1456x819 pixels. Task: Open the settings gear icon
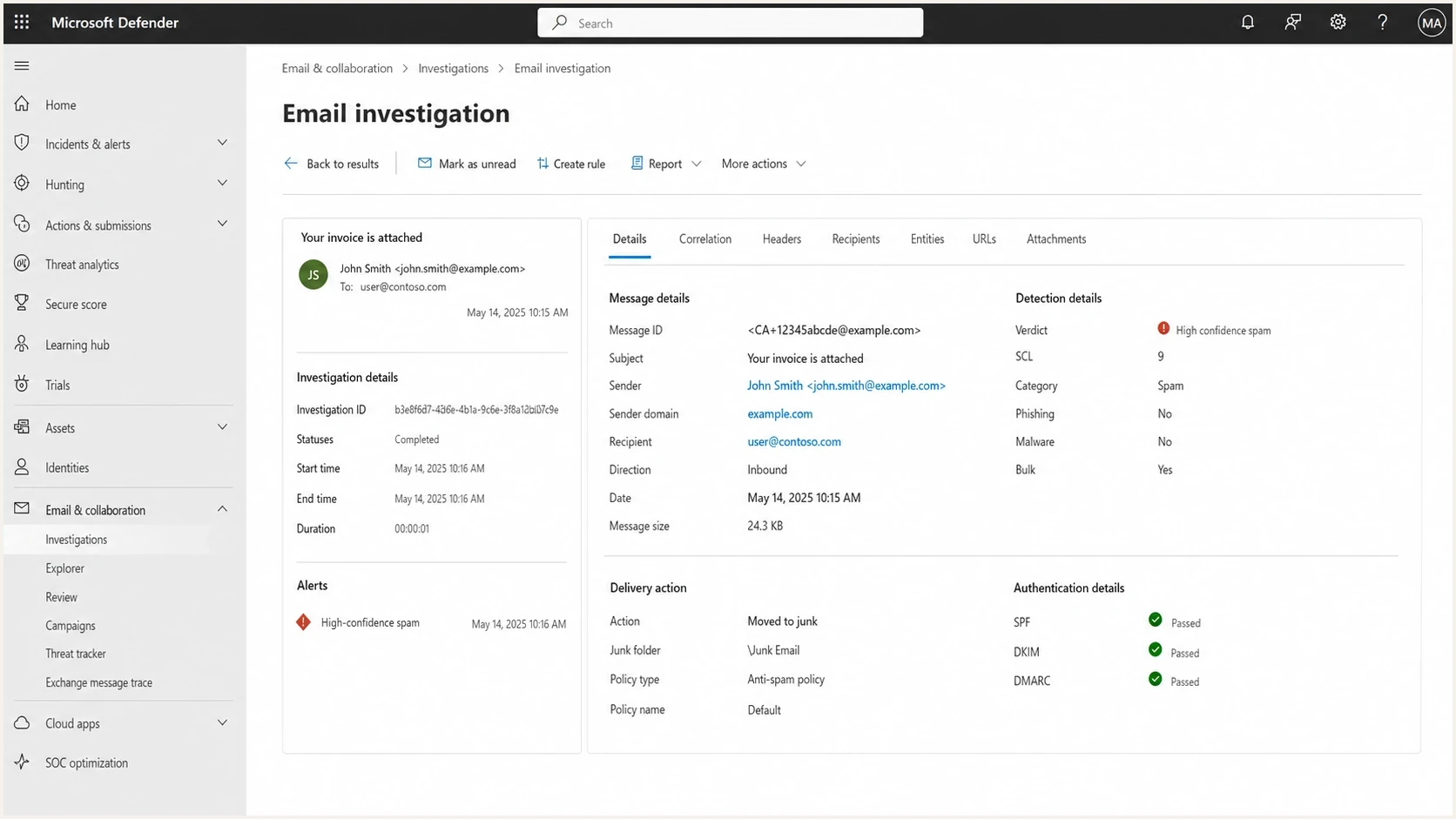(1338, 23)
